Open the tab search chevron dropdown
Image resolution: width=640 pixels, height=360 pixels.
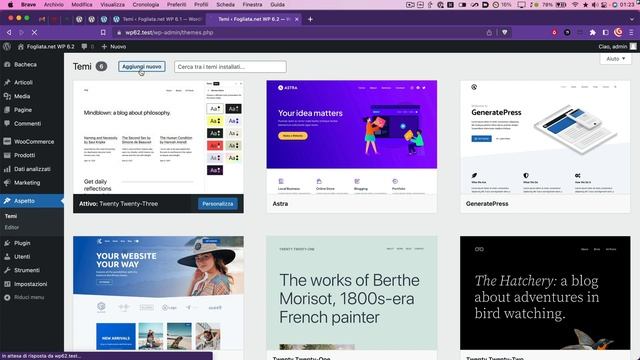tap(631, 19)
